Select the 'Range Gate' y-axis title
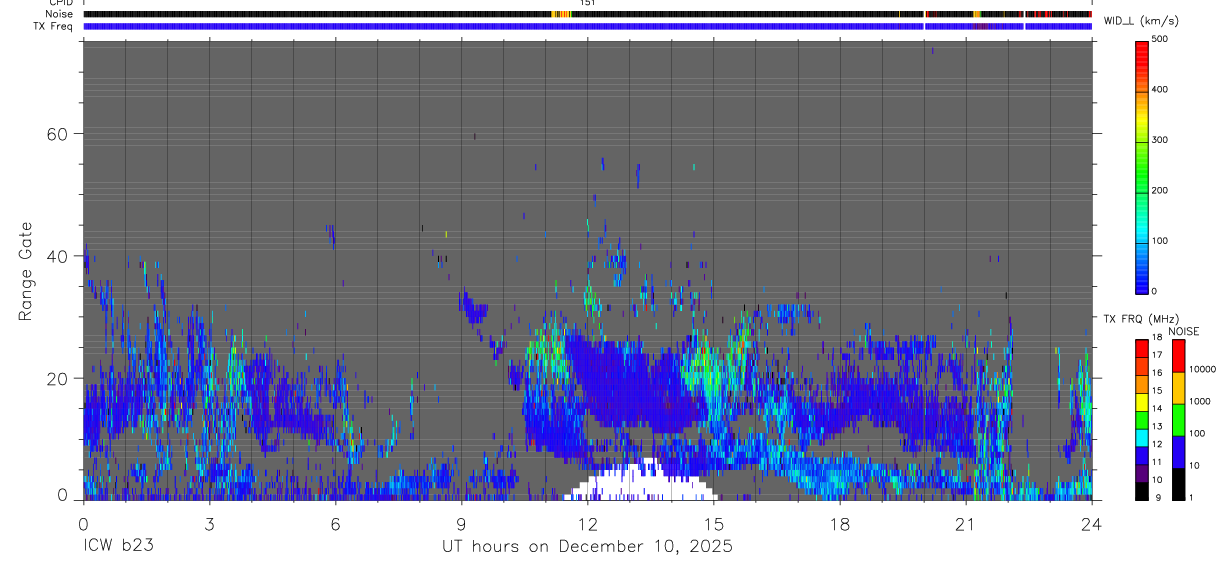Image resolution: width=1228 pixels, height=567 pixels. tap(25, 270)
